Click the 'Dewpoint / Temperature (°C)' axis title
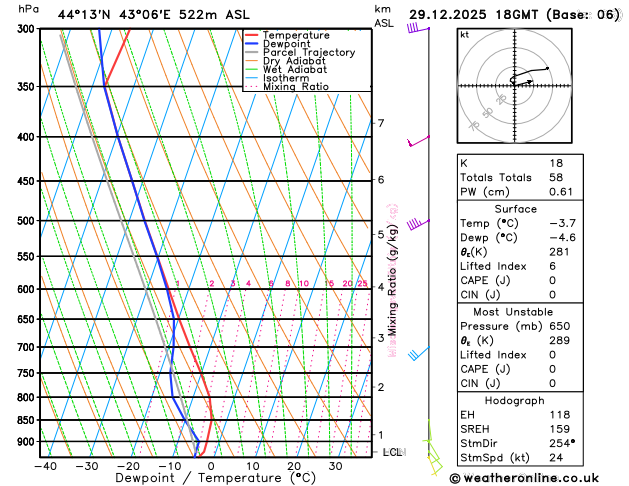The image size is (629, 486). coord(216,478)
